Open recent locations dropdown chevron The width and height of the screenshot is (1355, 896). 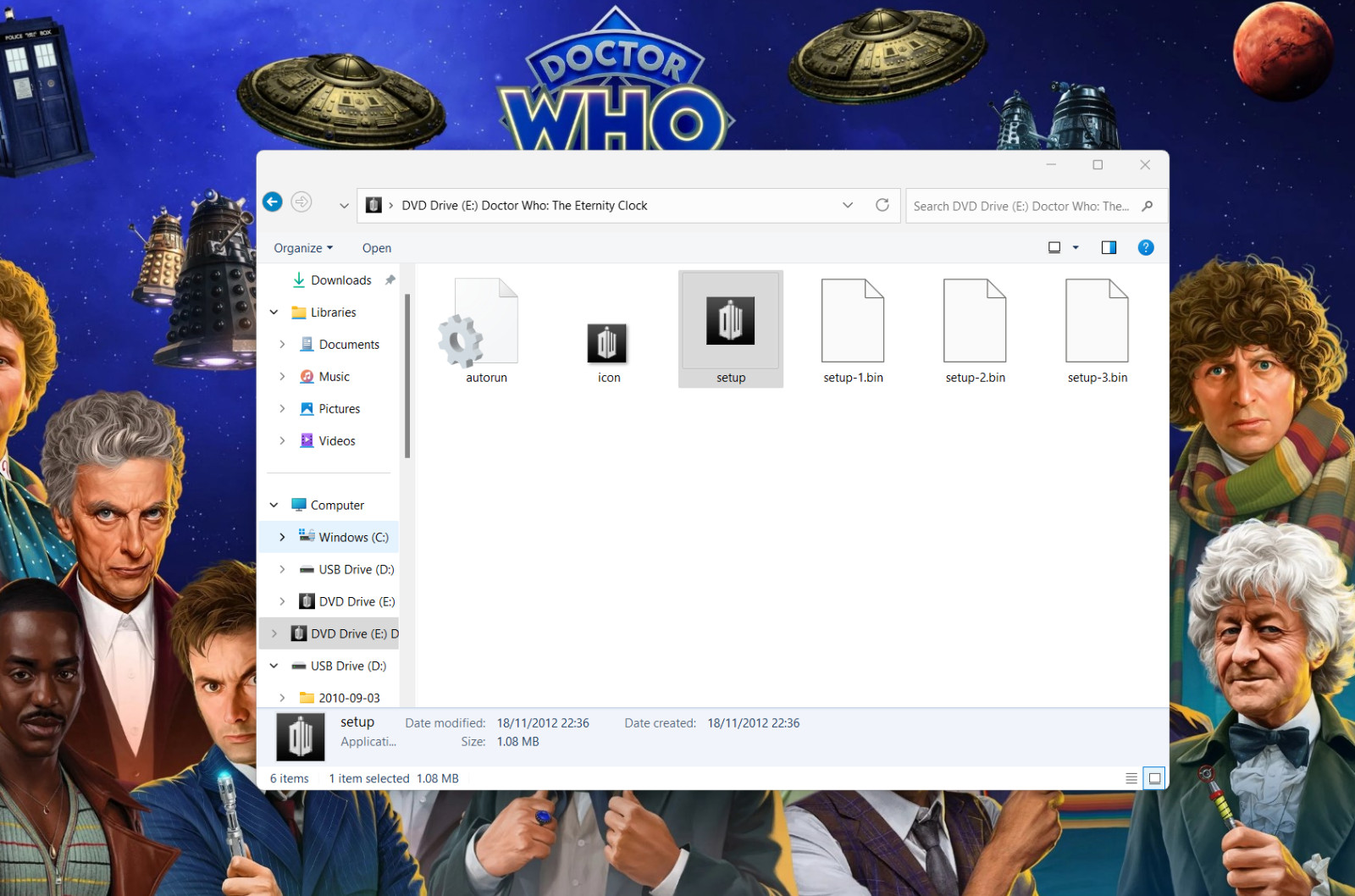(344, 206)
